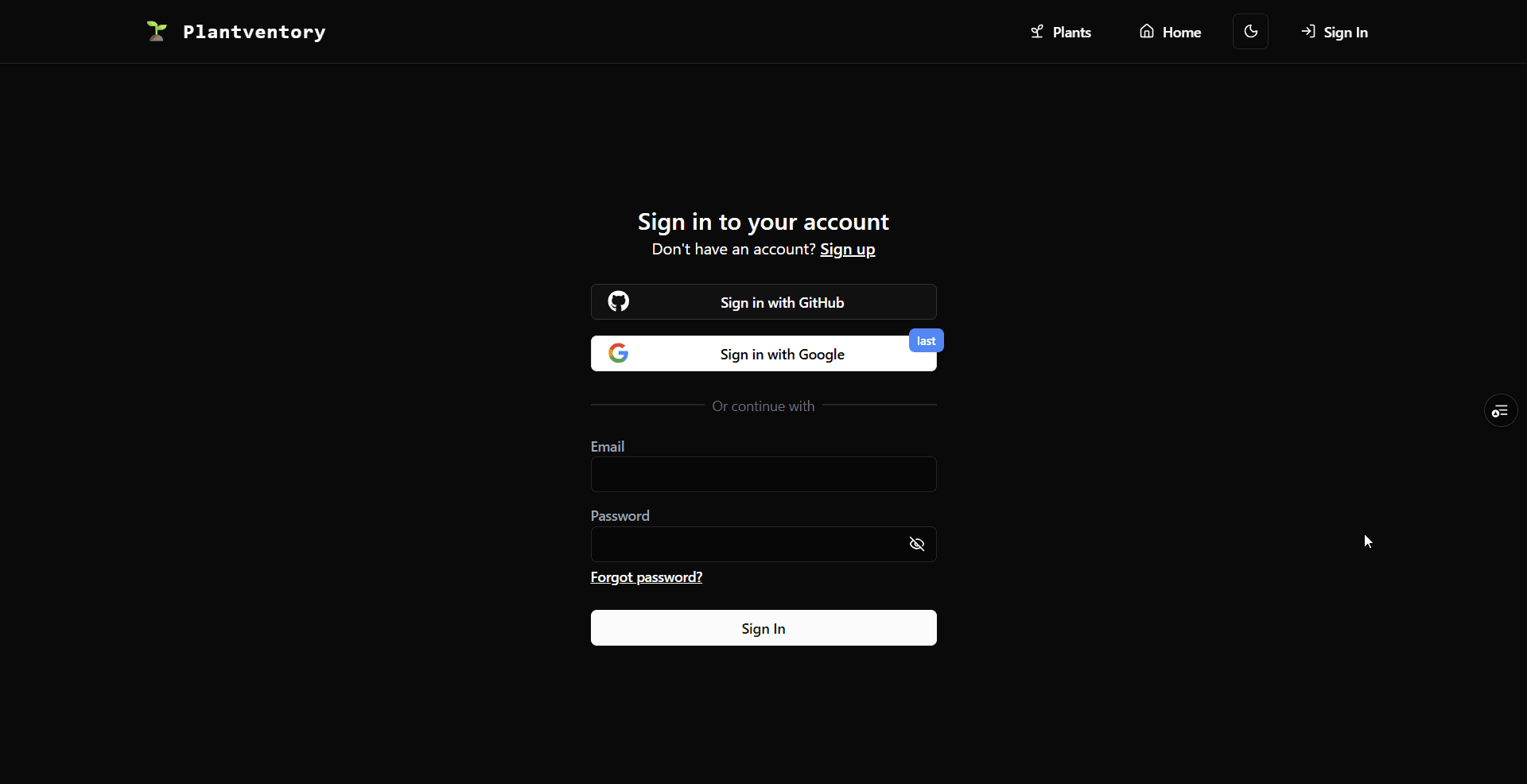The width and height of the screenshot is (1527, 784).
Task: Click the Home house icon in navbar
Action: pos(1146,32)
